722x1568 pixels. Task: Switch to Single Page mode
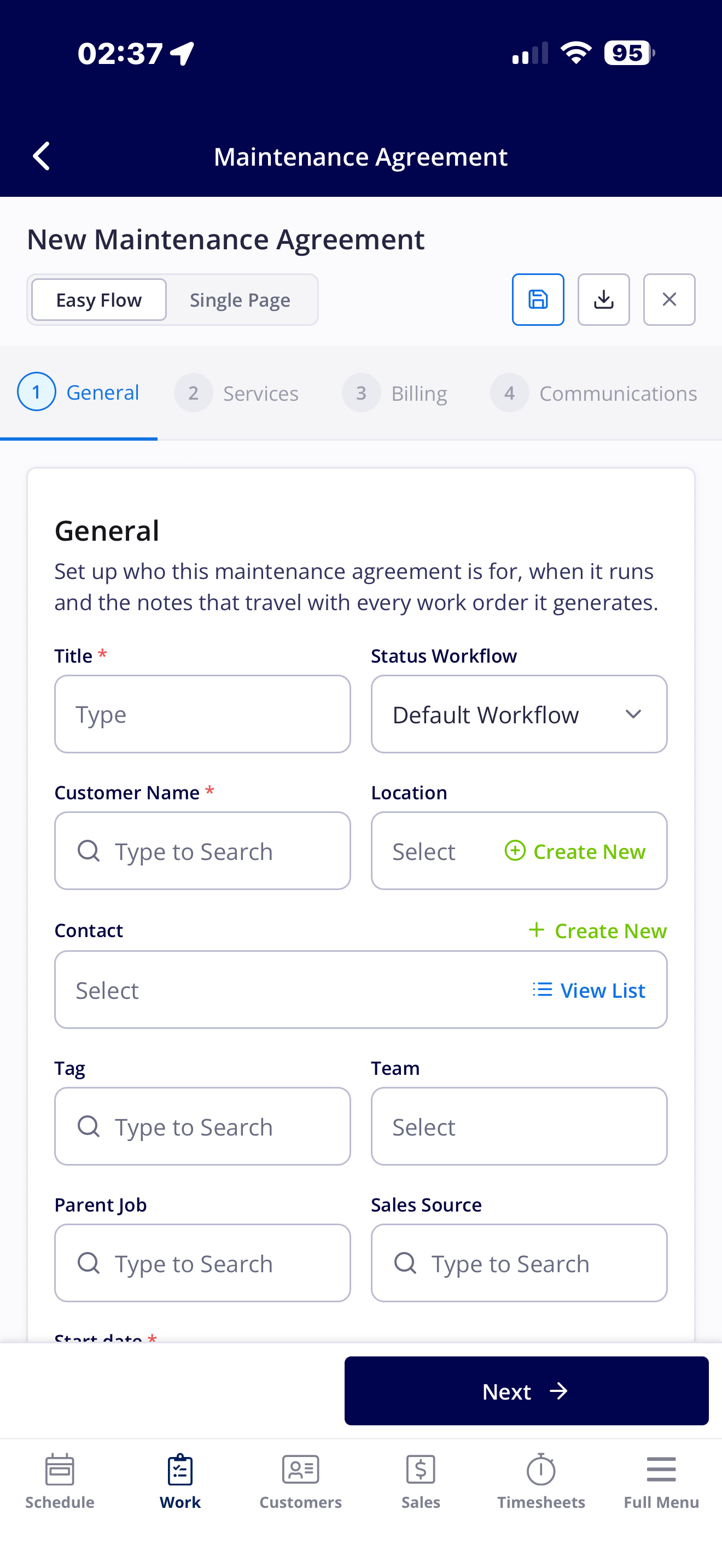click(240, 300)
